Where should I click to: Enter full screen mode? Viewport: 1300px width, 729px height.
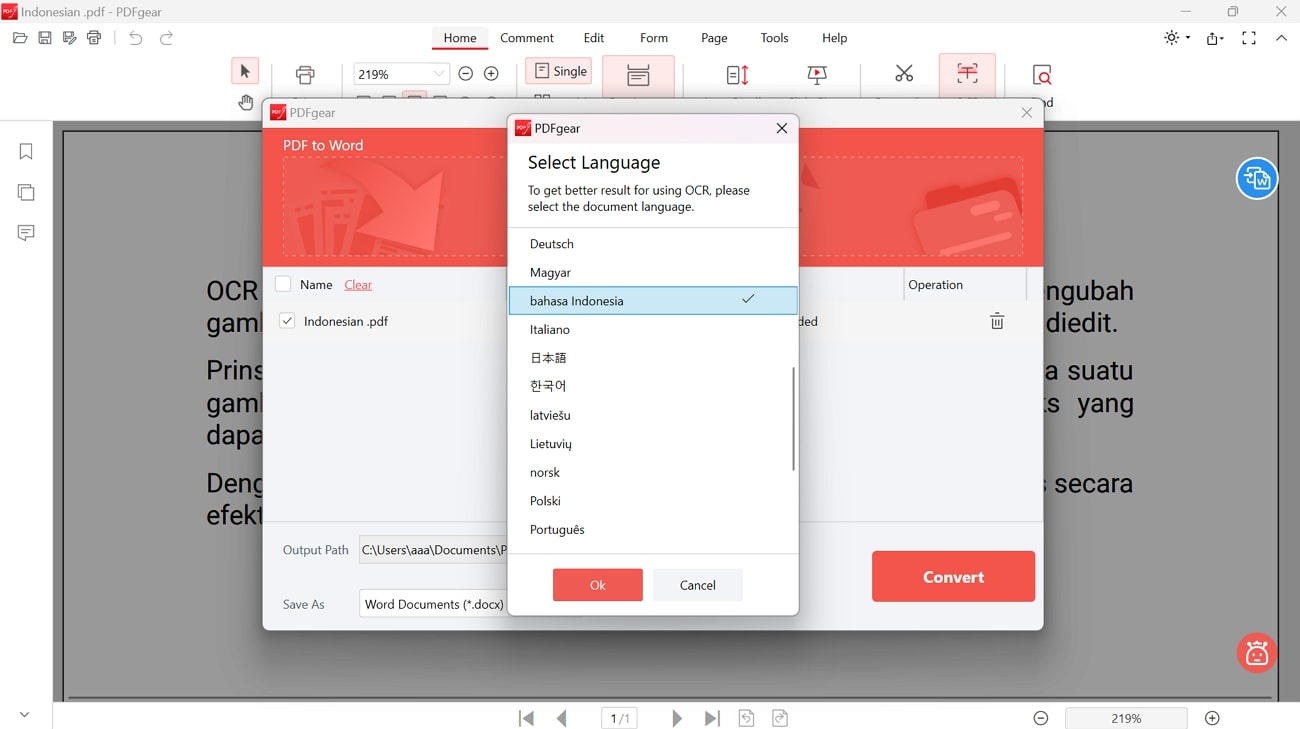(1249, 38)
